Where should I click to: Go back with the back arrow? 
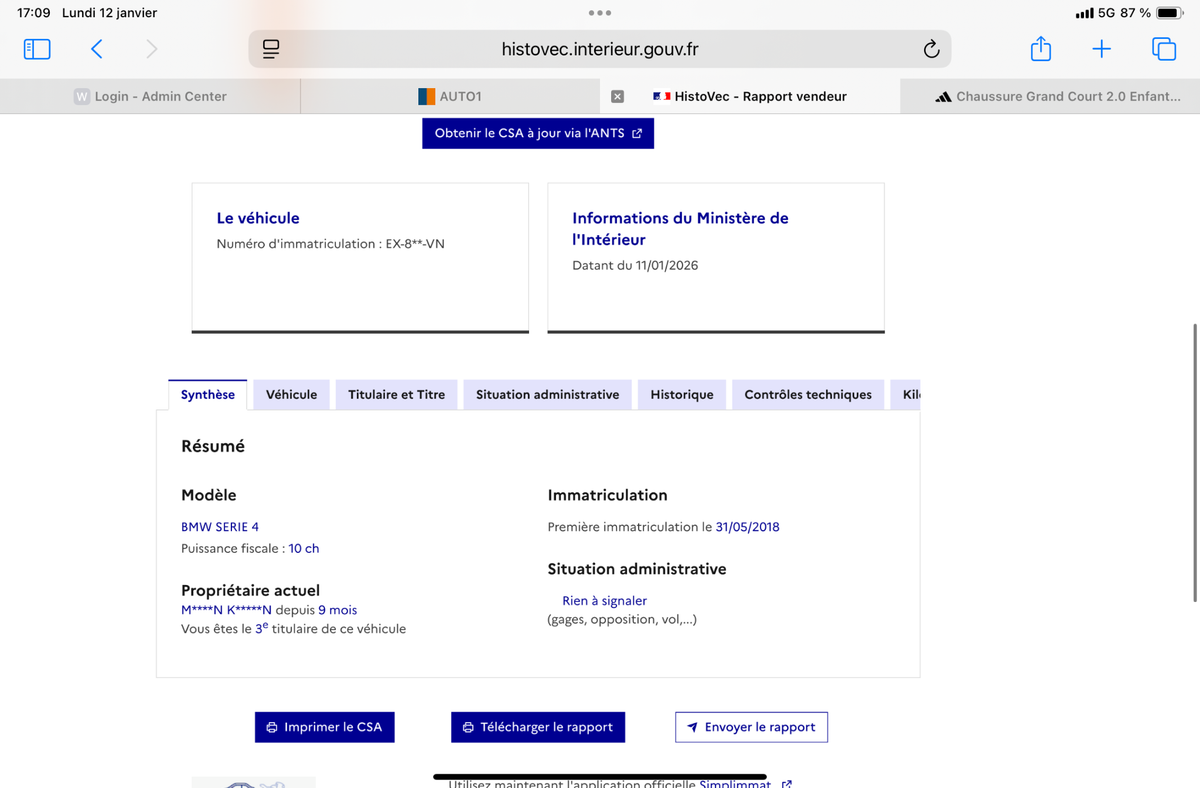pos(97,49)
